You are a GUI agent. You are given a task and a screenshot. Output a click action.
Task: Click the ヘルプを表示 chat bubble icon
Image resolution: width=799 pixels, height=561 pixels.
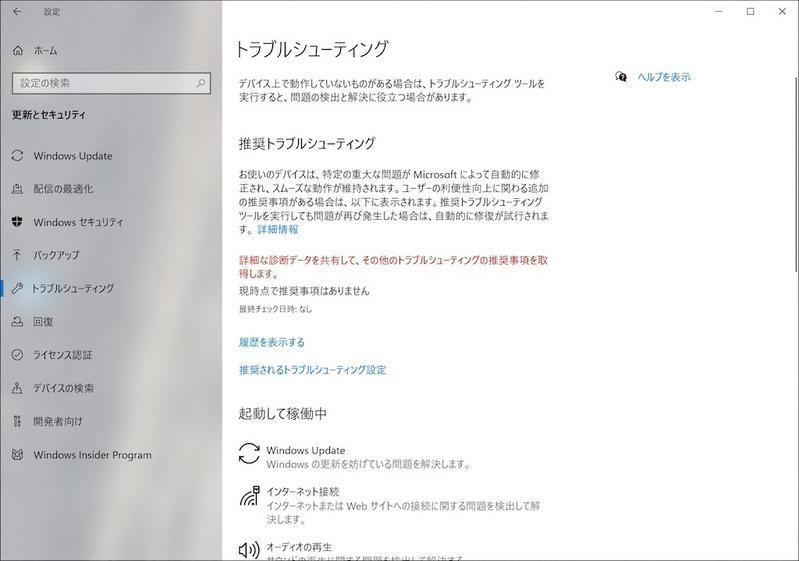[x=621, y=77]
